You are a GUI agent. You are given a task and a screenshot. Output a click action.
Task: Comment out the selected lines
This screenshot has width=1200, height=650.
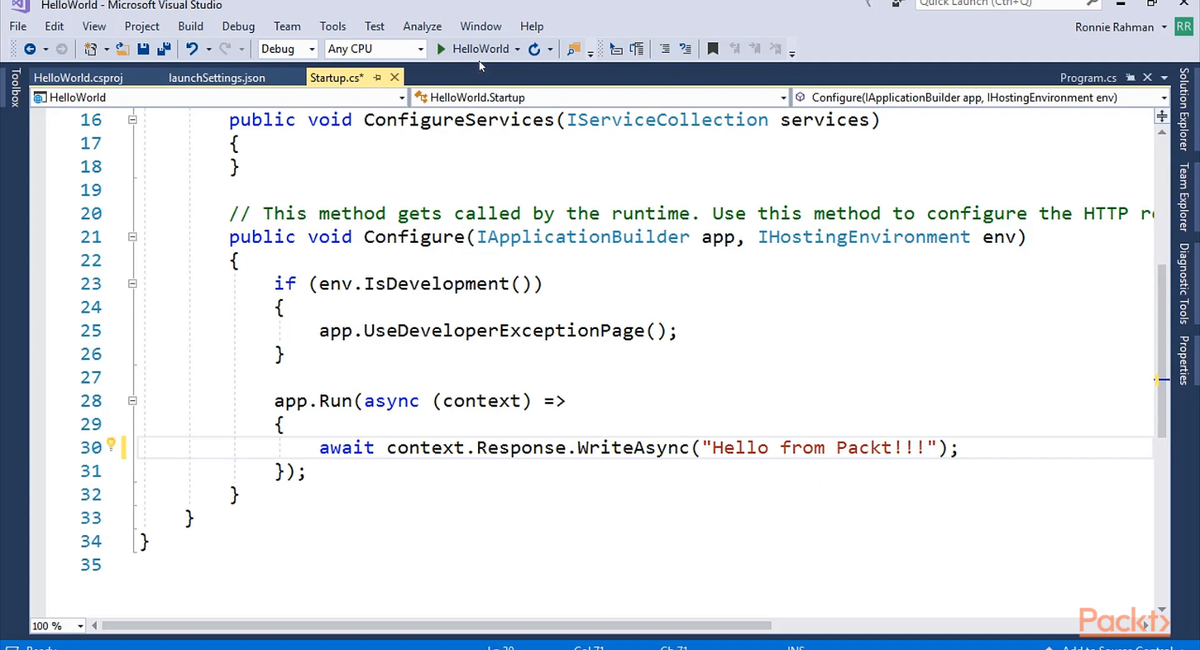tap(665, 49)
